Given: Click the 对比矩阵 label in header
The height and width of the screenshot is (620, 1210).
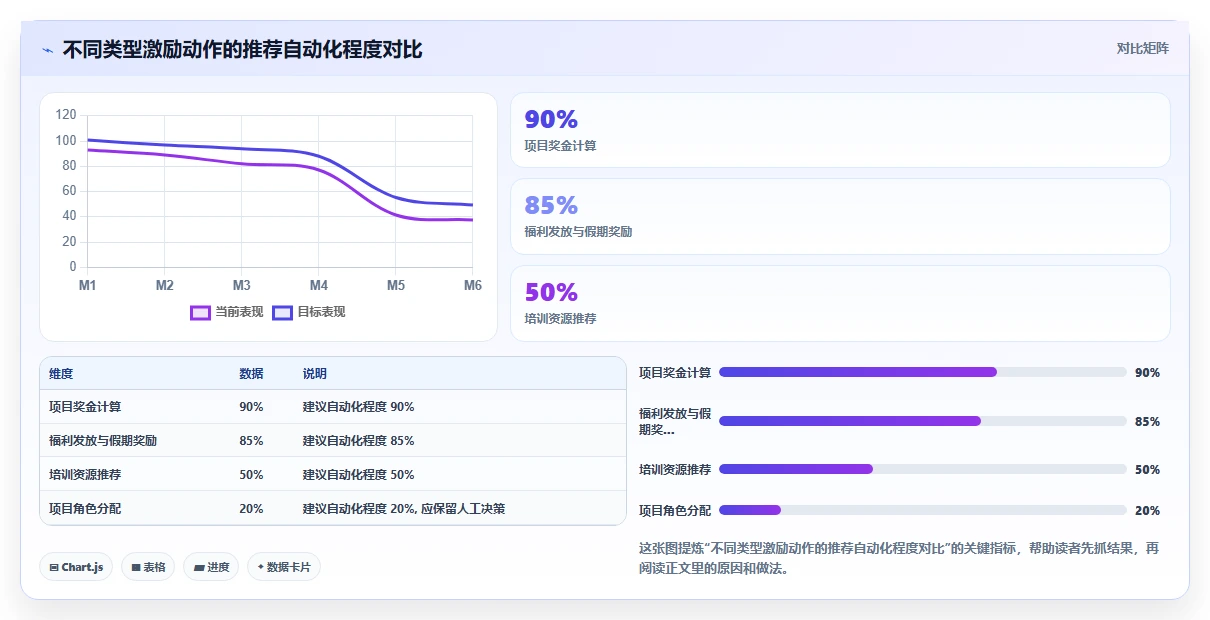Looking at the screenshot, I should point(1142,48).
